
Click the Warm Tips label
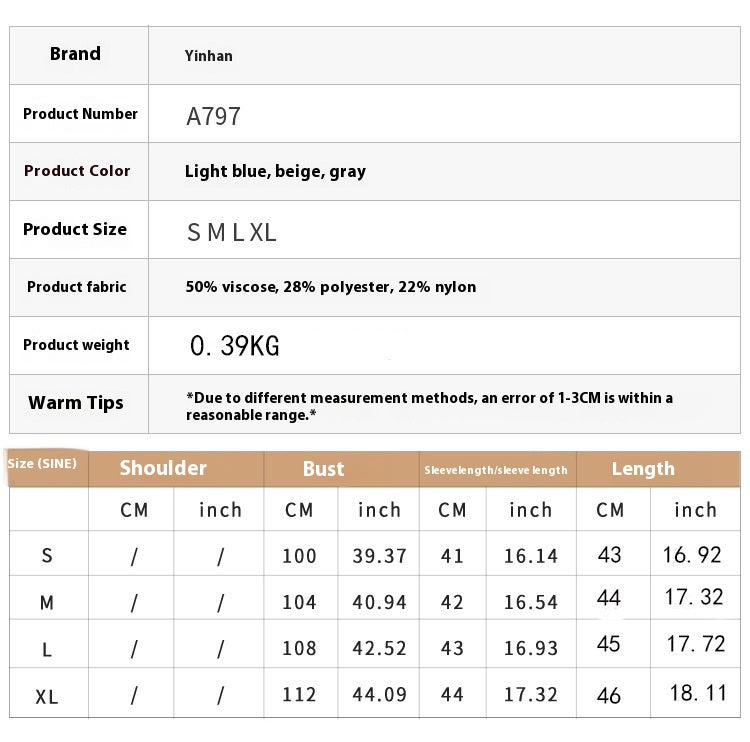click(76, 403)
